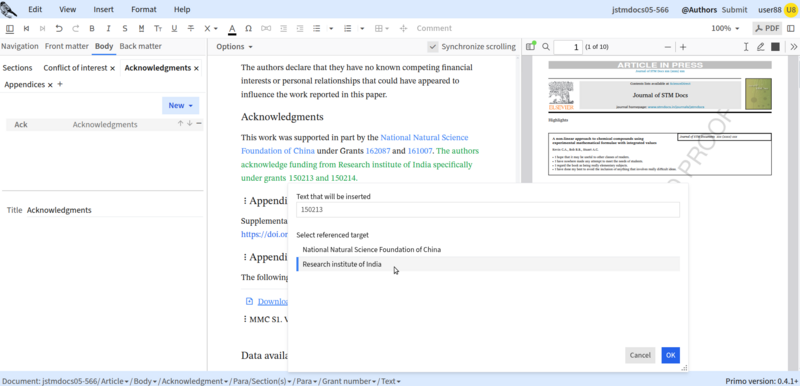This screenshot has height=386, width=800.
Task: Select the PDF pen annotation tool
Action: click(760, 47)
